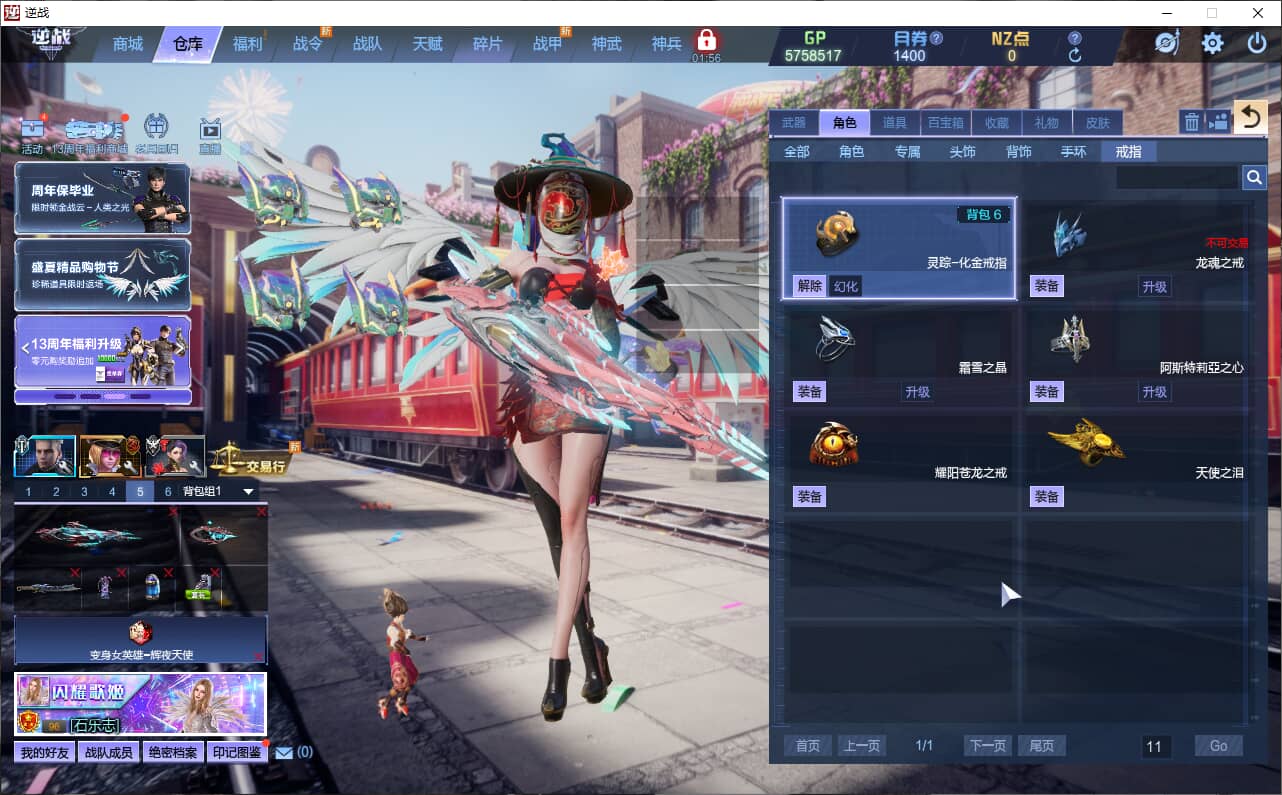Click the 变身女英雄-辉夜天使 dice icon
1282x795 pixels.
pyautogui.click(x=140, y=632)
